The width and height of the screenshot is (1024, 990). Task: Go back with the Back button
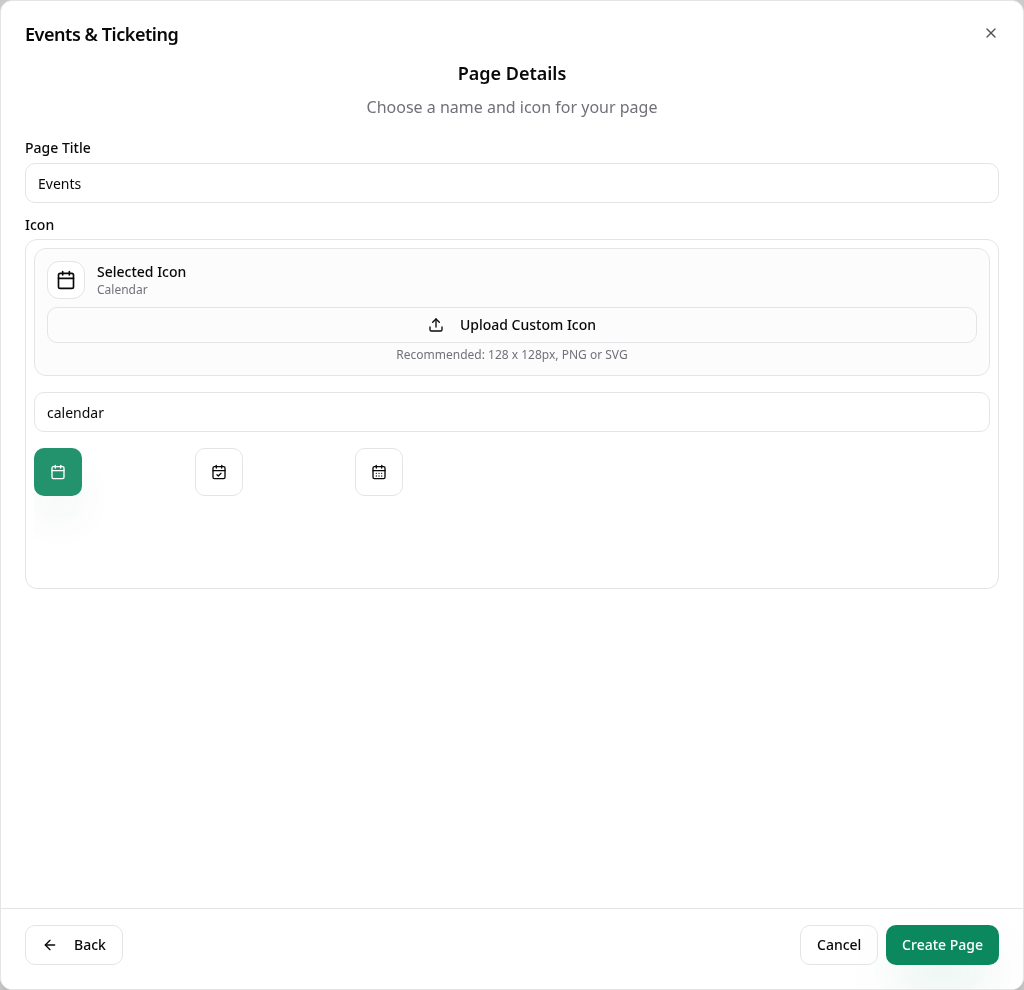[x=74, y=945]
